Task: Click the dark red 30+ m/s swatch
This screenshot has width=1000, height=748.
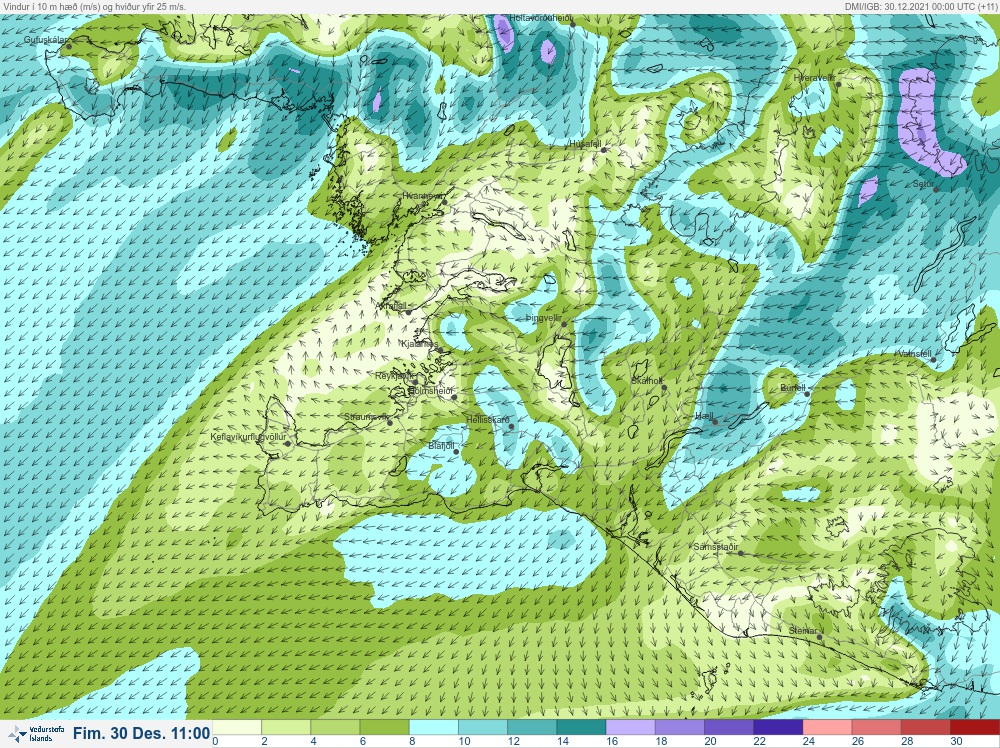Action: 974,728
